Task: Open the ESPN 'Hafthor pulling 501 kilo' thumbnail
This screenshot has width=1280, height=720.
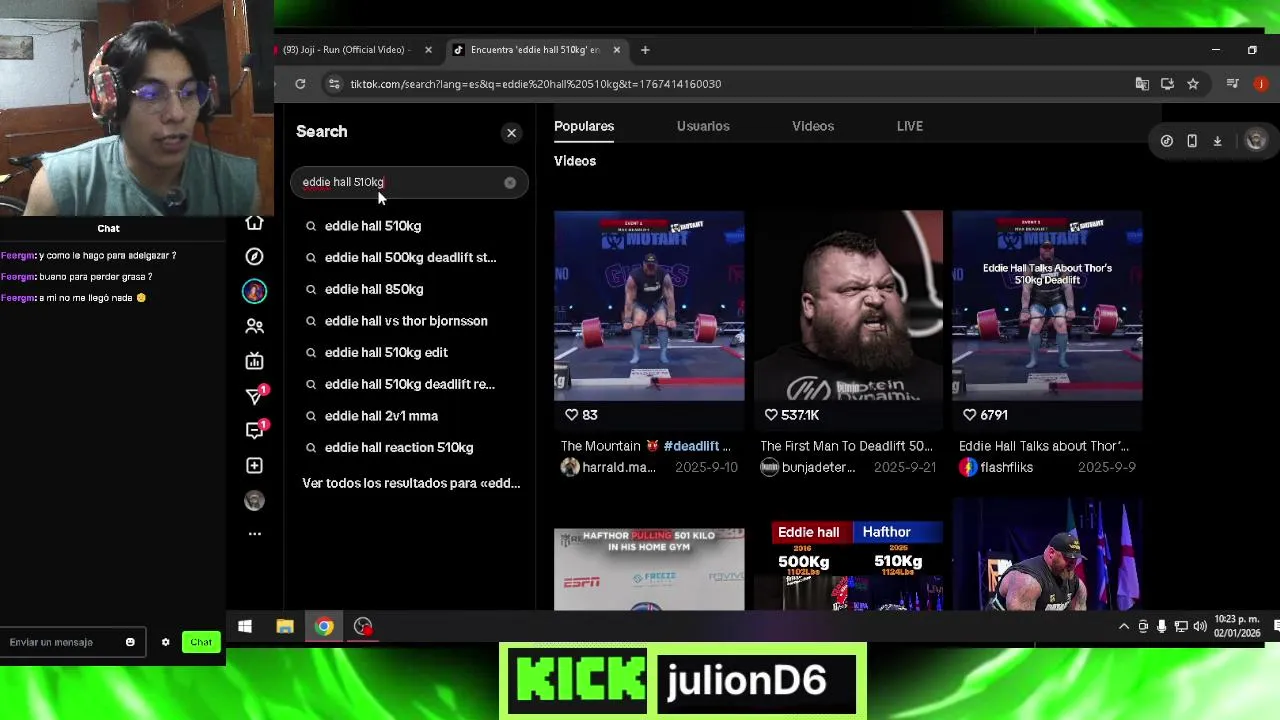Action: (x=649, y=569)
